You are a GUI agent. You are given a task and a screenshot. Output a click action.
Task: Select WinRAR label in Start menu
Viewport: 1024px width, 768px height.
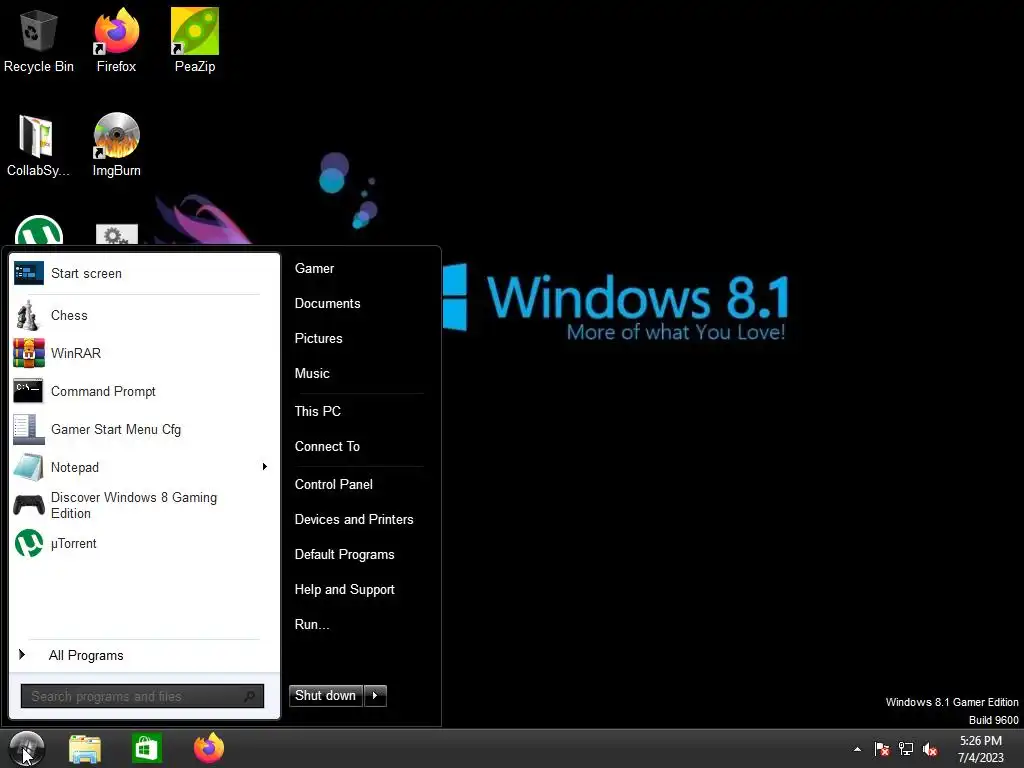[76, 353]
